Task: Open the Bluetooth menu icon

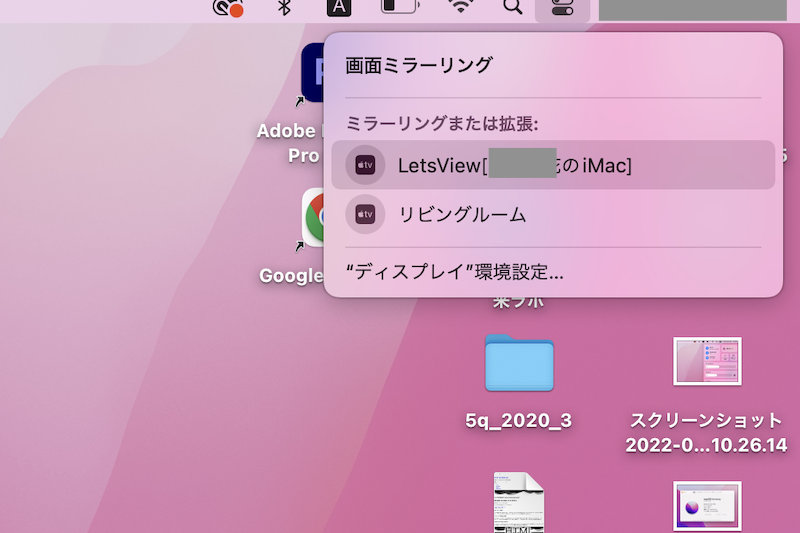Action: [x=284, y=7]
